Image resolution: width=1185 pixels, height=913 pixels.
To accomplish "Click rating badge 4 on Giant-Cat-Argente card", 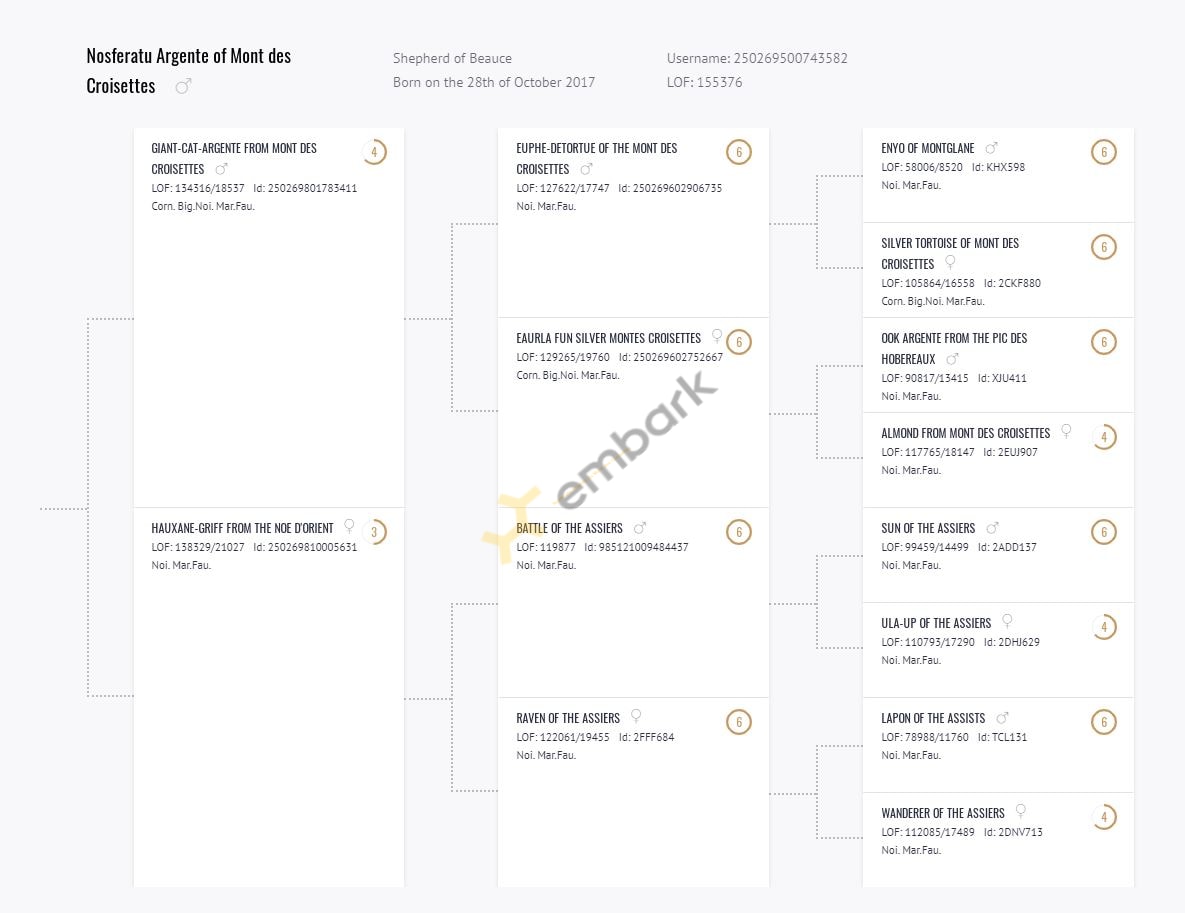I will (x=374, y=152).
